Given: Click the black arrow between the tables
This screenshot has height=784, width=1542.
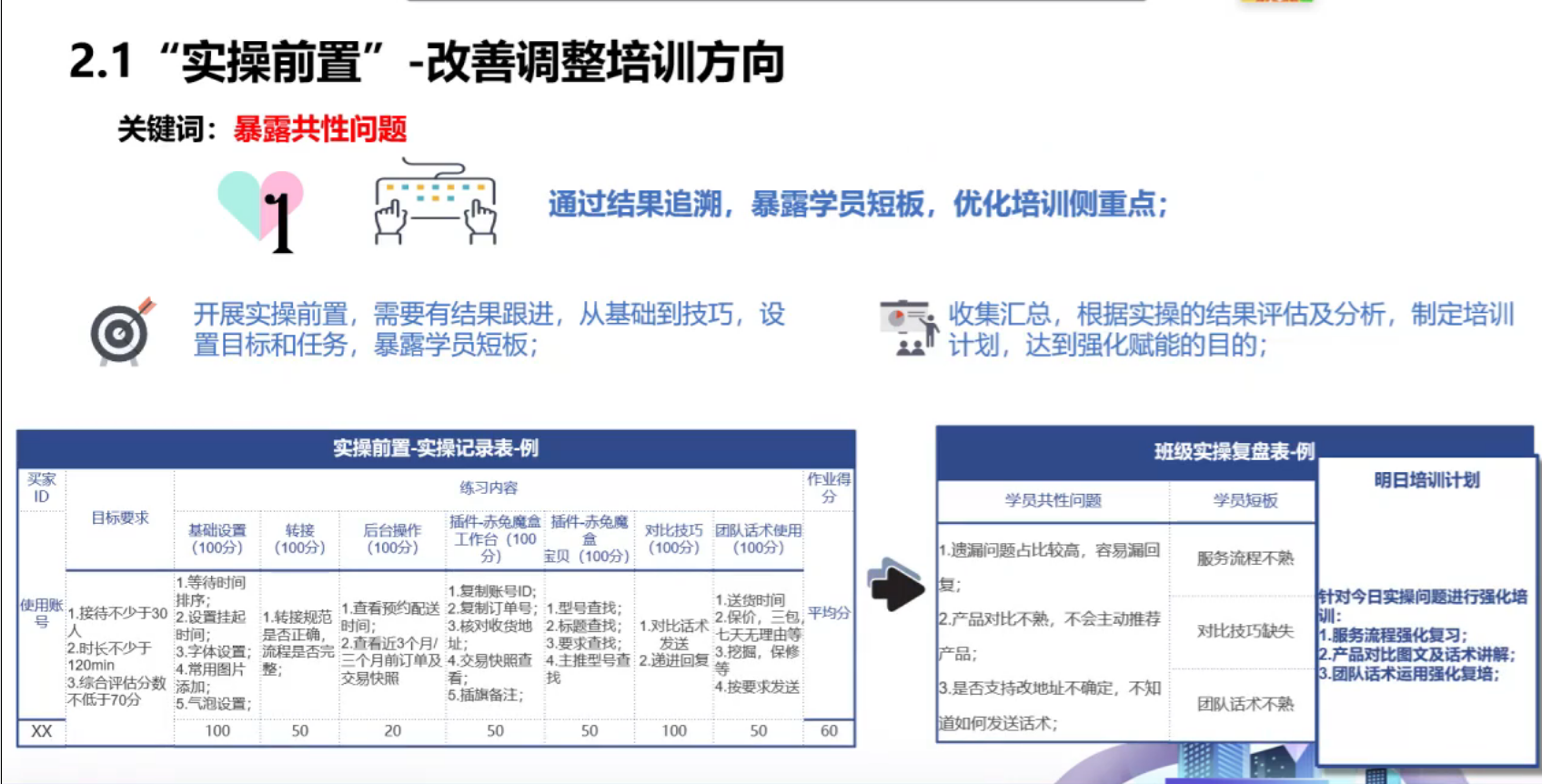Looking at the screenshot, I should pos(896,585).
